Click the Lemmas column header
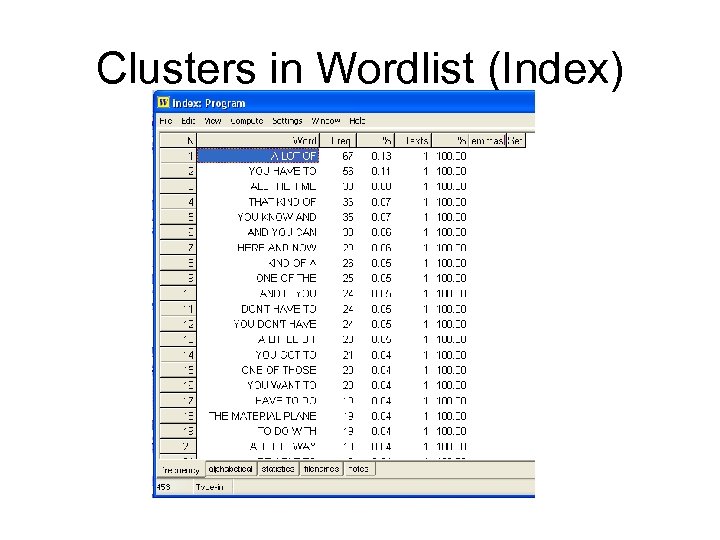 pos(487,141)
